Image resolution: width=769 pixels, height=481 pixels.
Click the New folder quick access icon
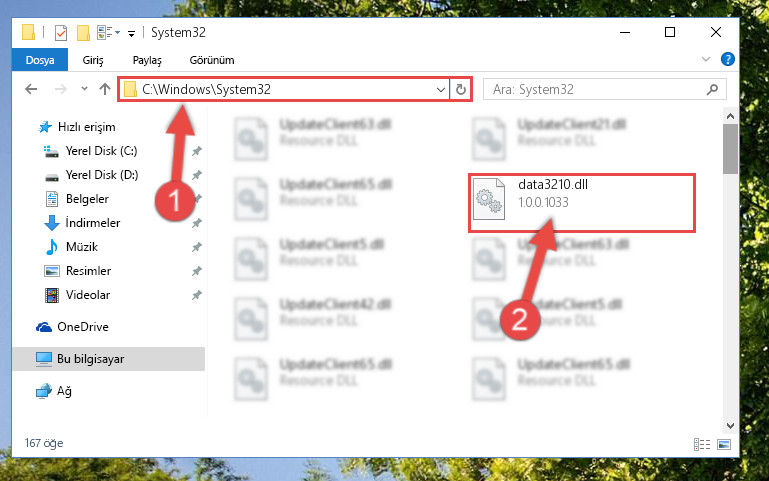click(83, 33)
